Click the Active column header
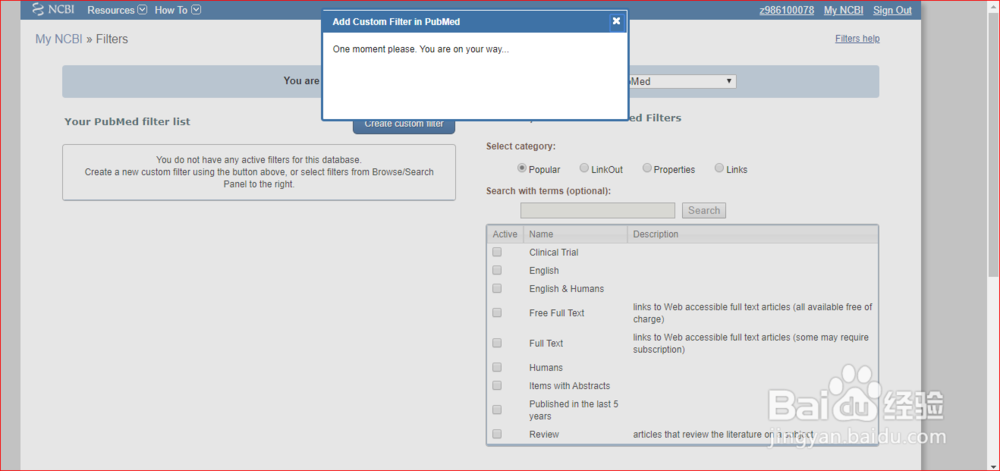 505,234
